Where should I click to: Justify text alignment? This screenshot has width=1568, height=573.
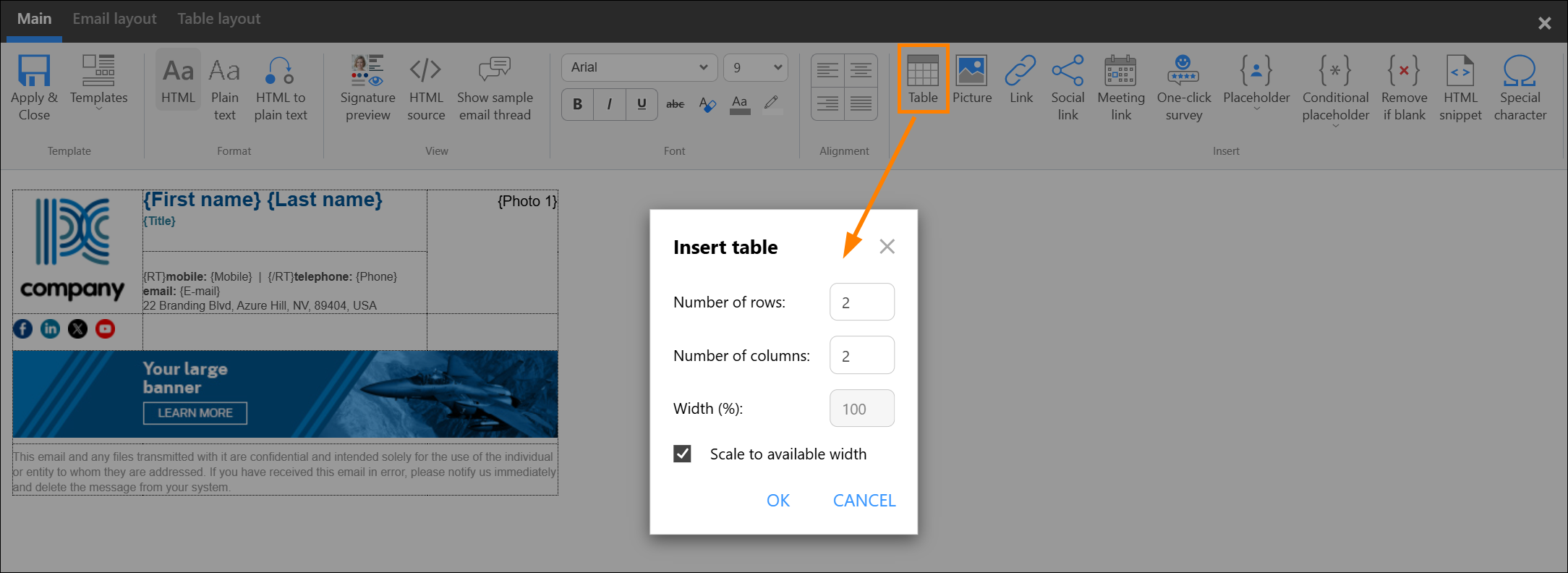(861, 104)
